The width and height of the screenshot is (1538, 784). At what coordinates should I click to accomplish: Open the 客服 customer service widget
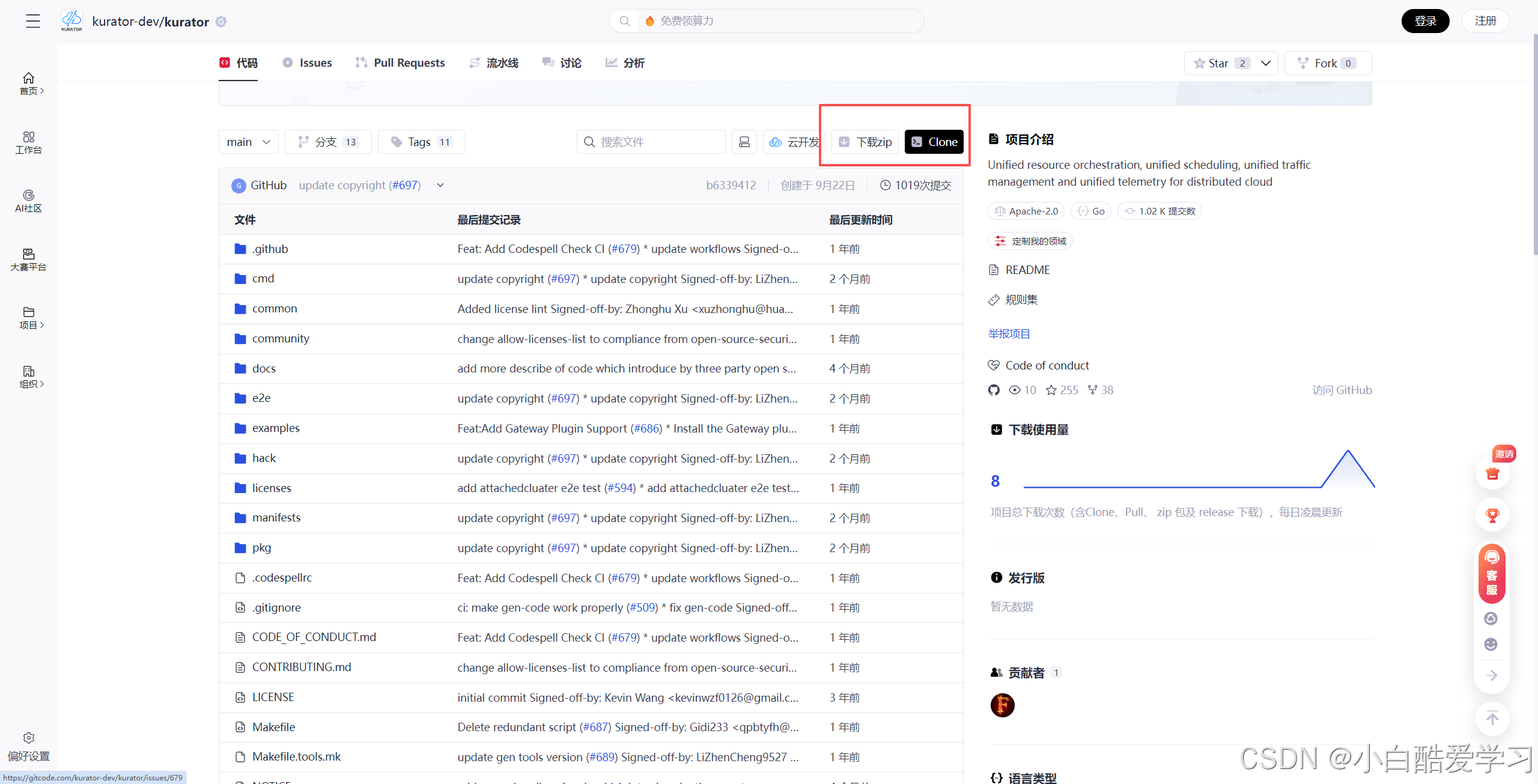(x=1492, y=574)
